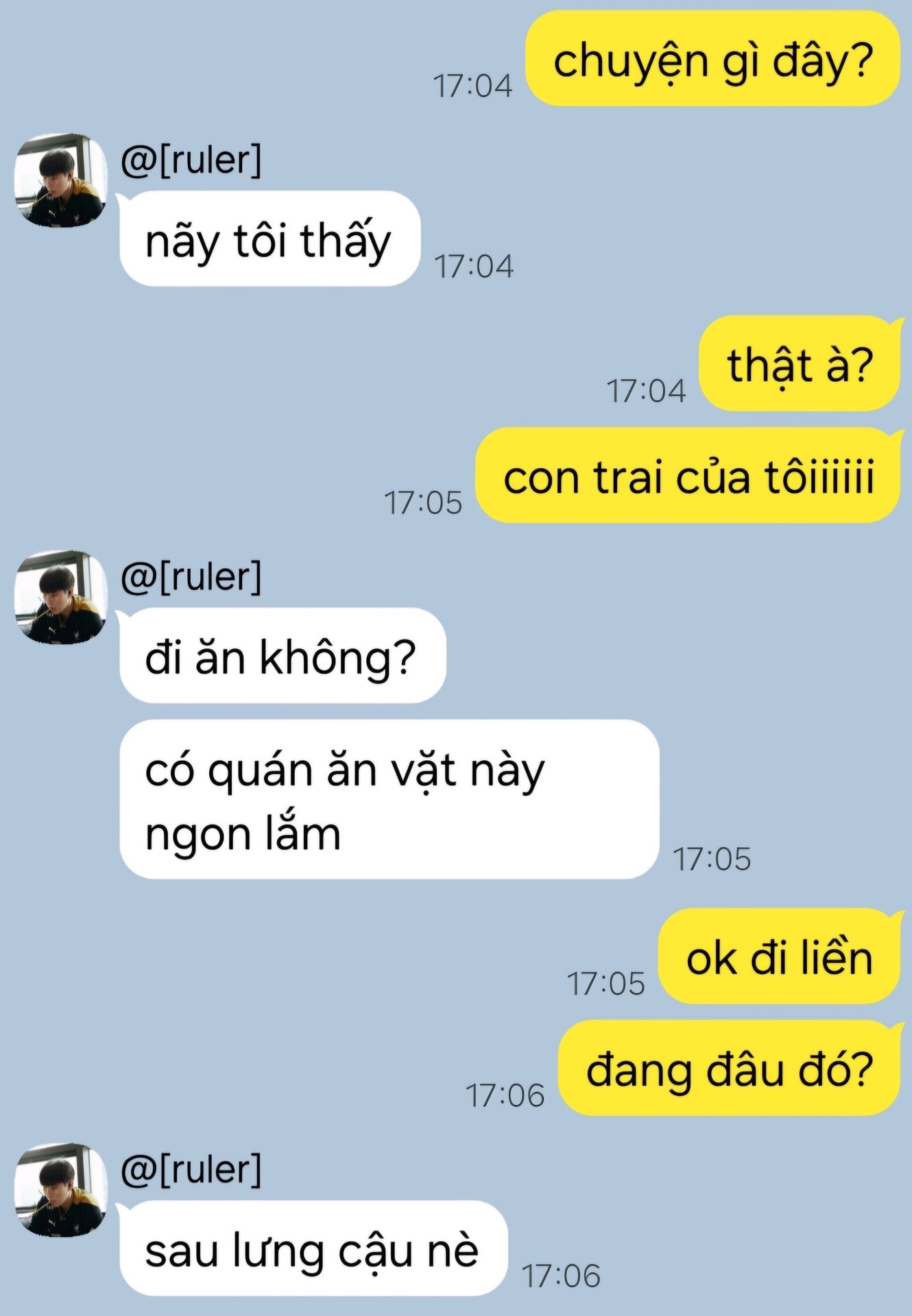Select the "đi ăn không?" message bubble
The image size is (912, 1316).
pos(283,655)
